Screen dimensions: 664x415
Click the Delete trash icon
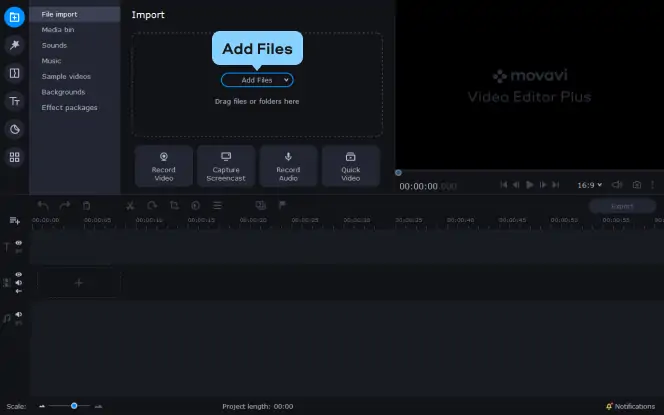point(86,205)
